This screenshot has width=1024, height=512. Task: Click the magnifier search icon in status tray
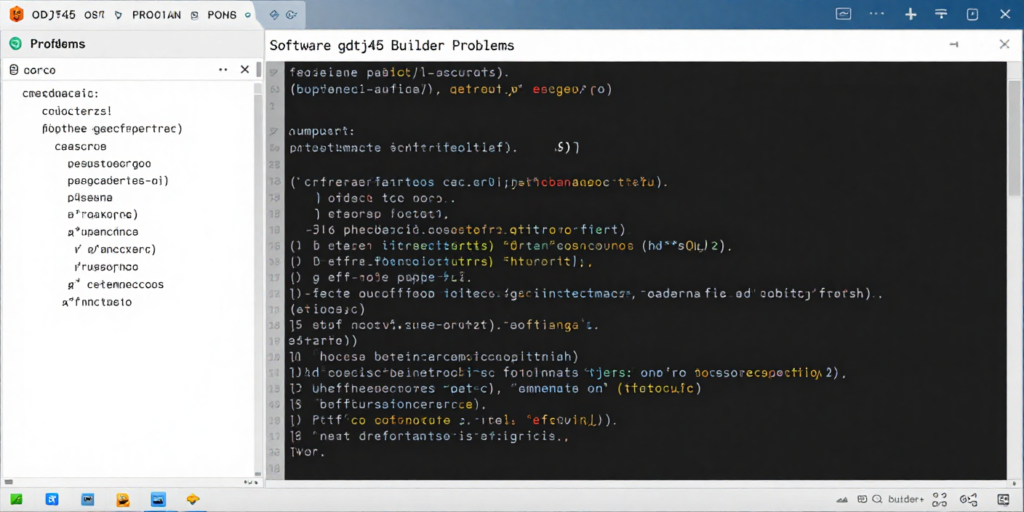[x=877, y=500]
